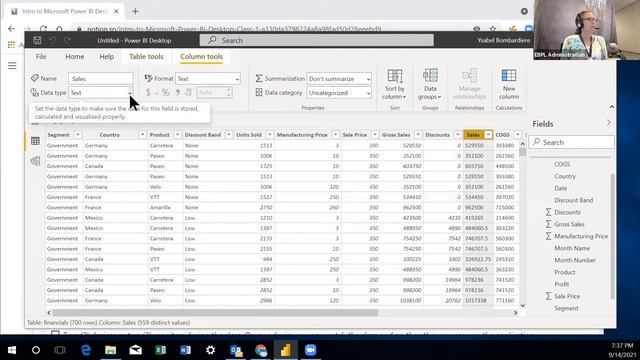Screen dimensions: 640x360
Task: Collapse the Fields pane with the chevron
Action: 609,122
